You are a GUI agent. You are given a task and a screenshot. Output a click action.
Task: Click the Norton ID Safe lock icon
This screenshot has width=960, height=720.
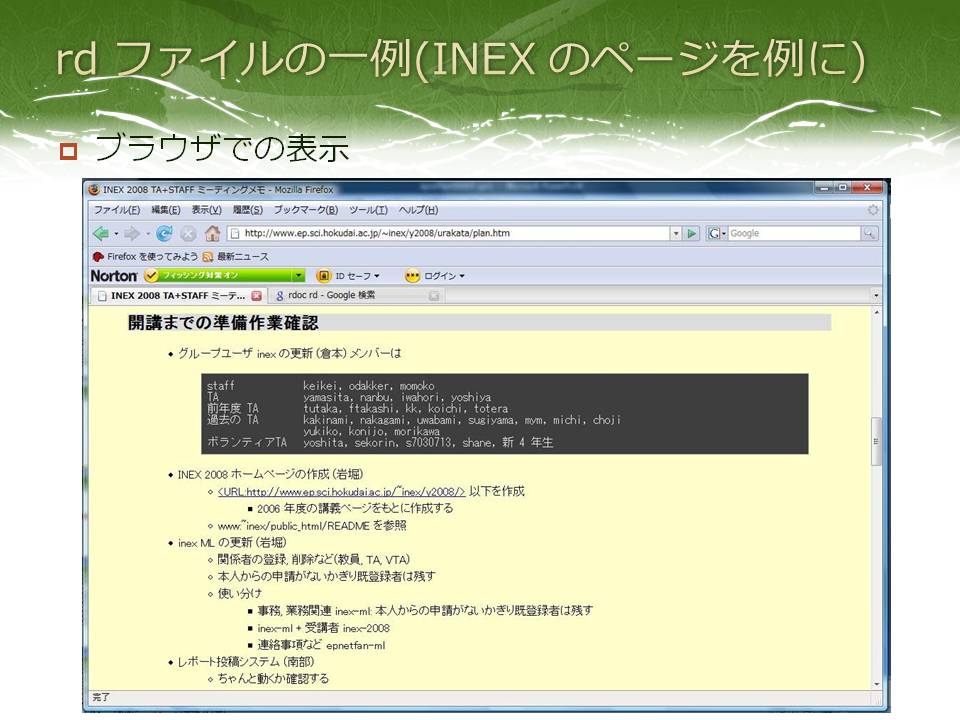click(x=324, y=276)
